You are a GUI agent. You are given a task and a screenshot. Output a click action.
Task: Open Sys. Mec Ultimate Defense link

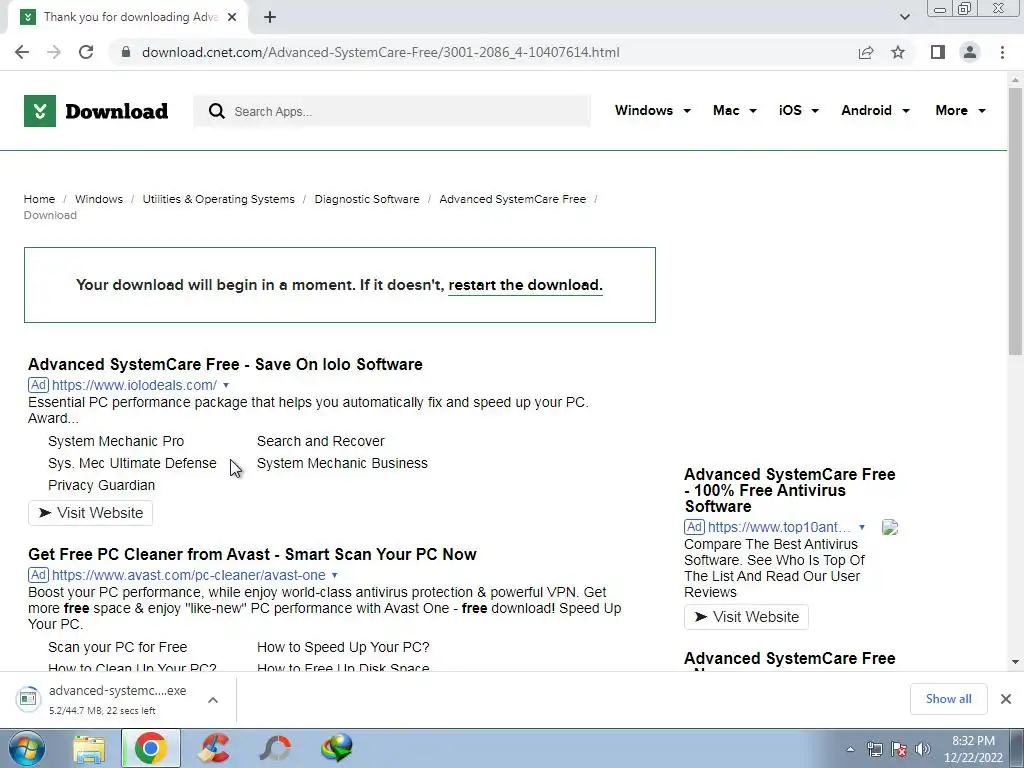(x=133, y=464)
